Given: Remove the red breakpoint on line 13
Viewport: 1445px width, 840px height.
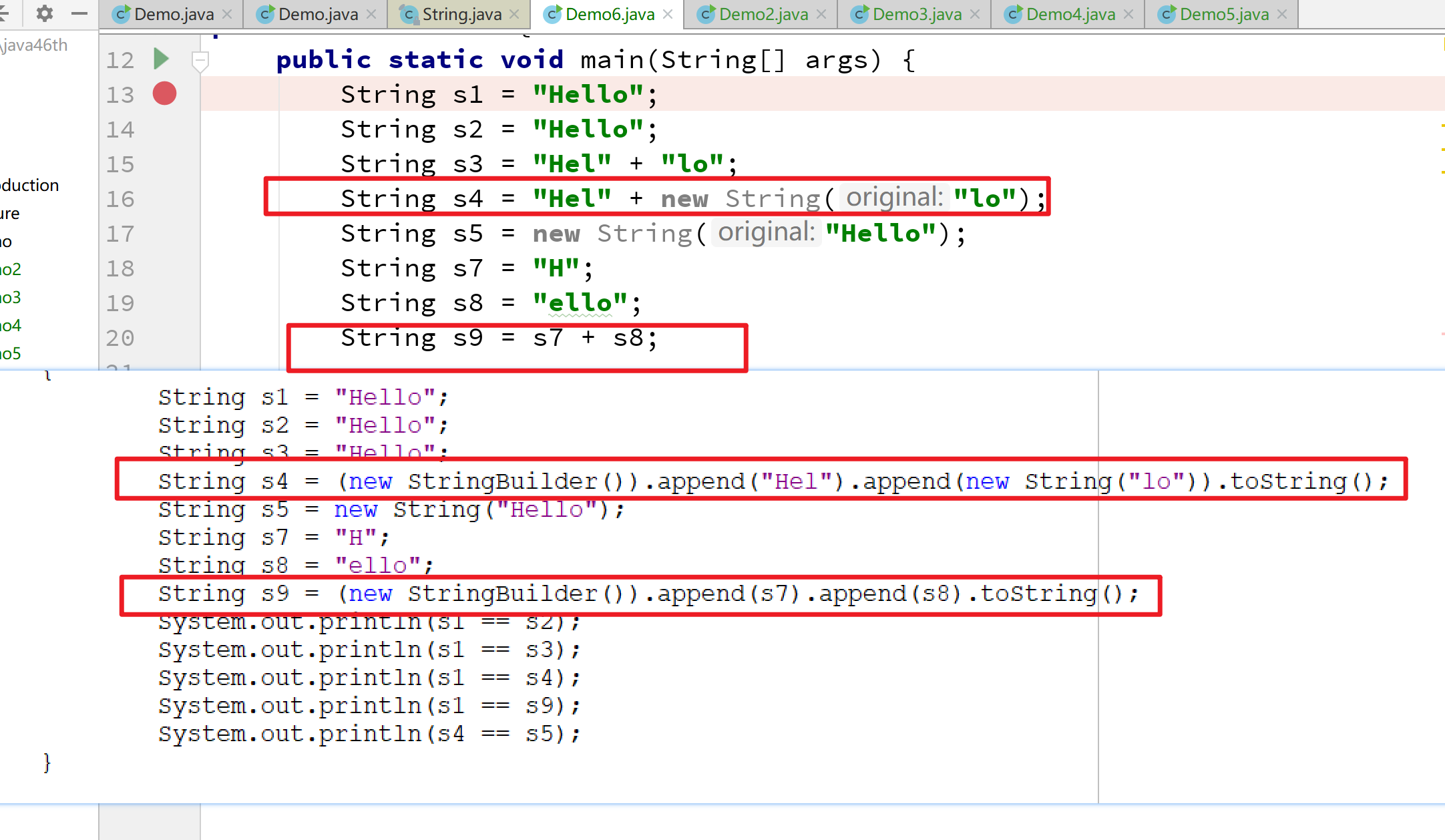Looking at the screenshot, I should pyautogui.click(x=164, y=93).
